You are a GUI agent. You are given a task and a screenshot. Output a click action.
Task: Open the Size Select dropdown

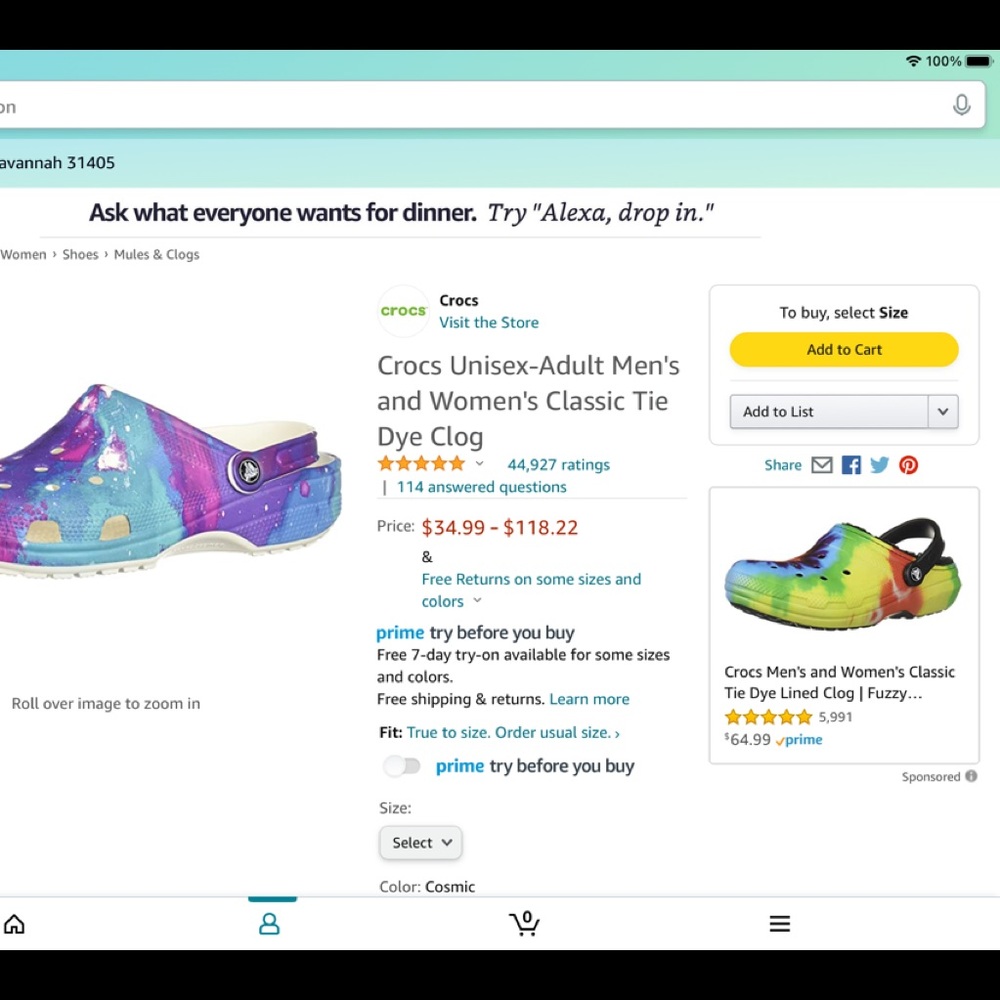coord(420,843)
